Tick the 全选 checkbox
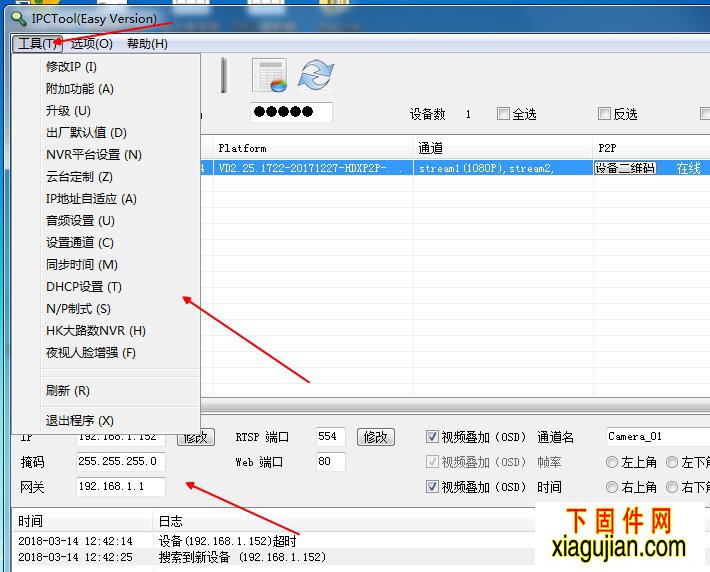Screen dimensions: 710x572 (x=503, y=113)
